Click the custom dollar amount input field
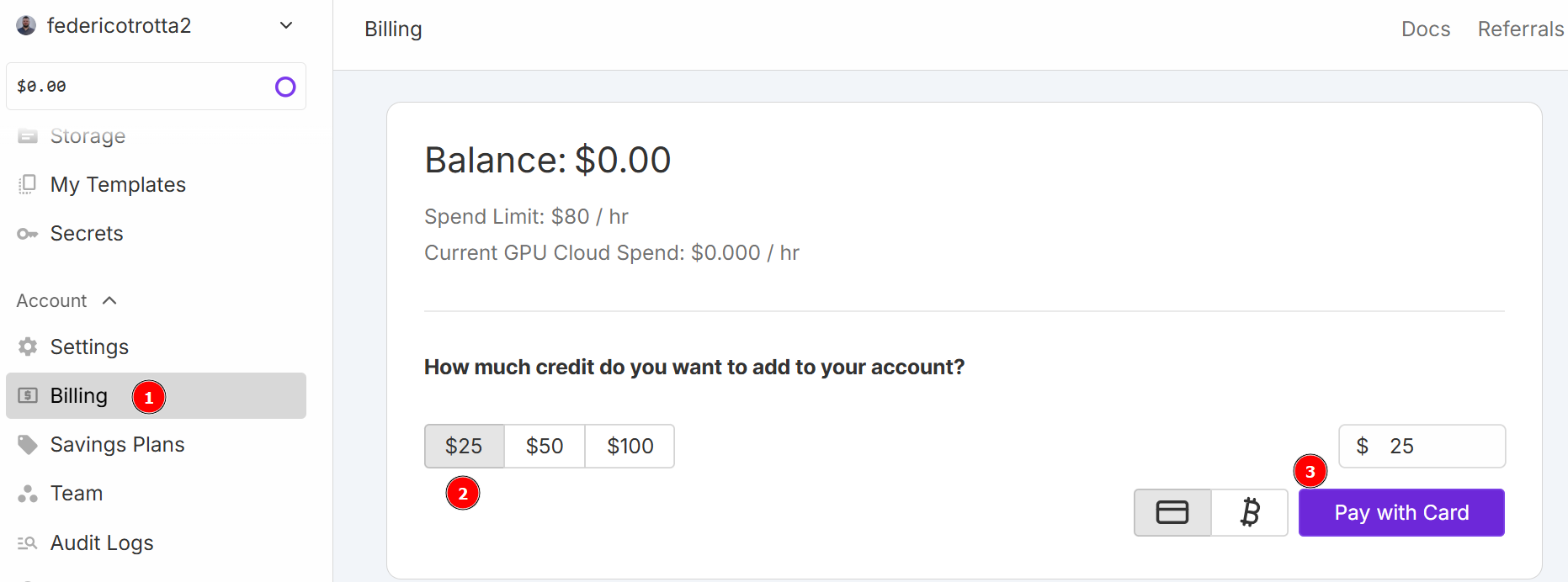 click(1422, 446)
